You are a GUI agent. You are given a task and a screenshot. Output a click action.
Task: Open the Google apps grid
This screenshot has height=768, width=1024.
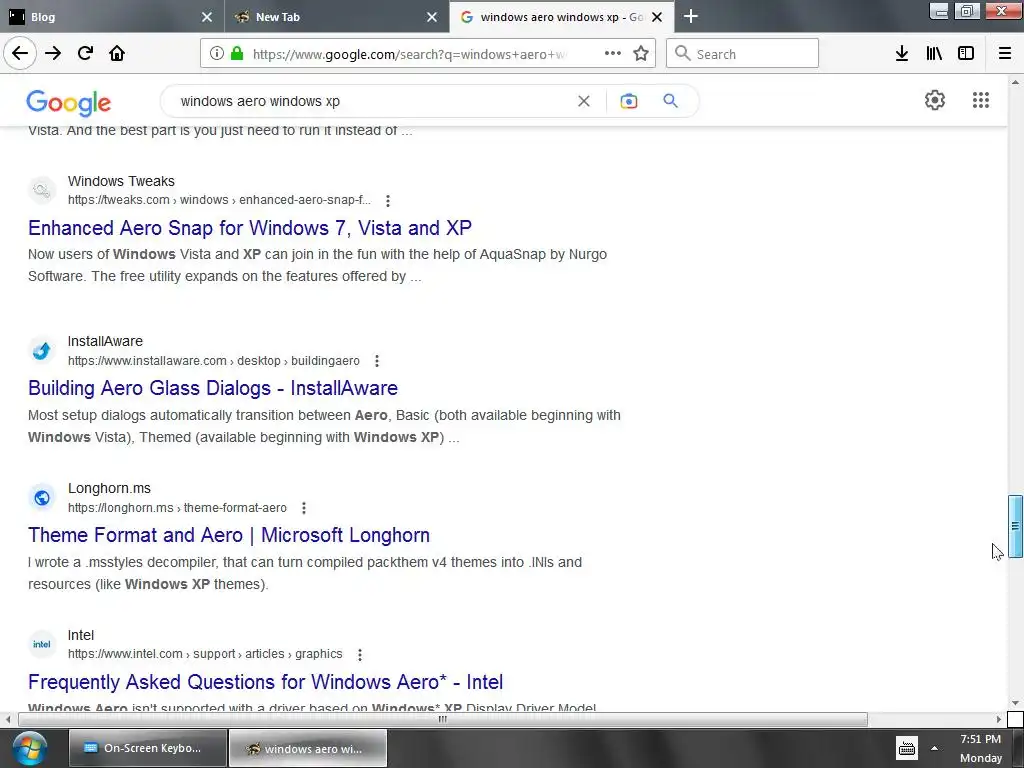(981, 100)
